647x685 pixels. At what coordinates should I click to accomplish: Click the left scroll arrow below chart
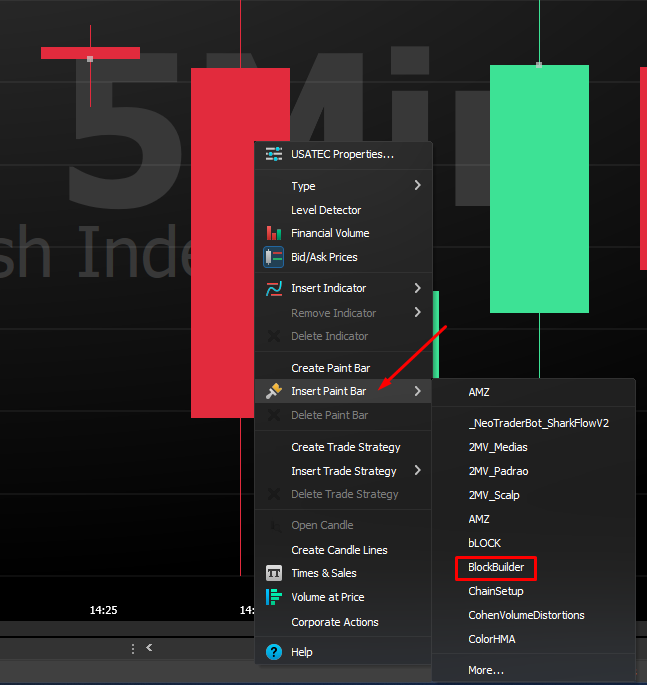149,648
